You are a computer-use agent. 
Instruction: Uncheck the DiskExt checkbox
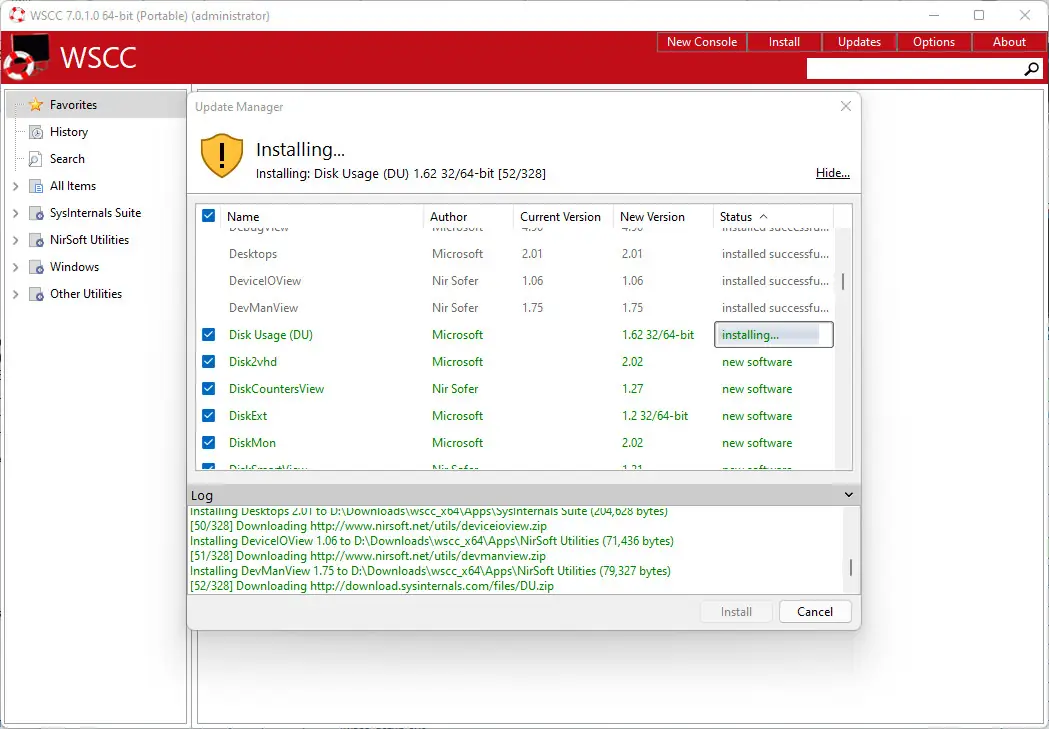point(208,415)
